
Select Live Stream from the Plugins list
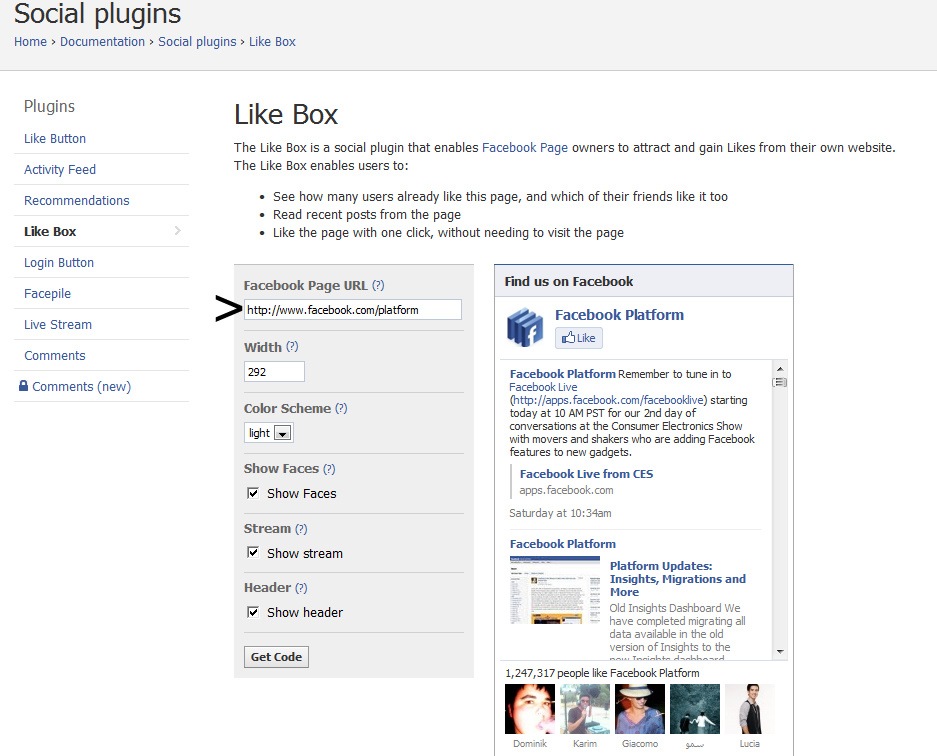click(x=58, y=325)
